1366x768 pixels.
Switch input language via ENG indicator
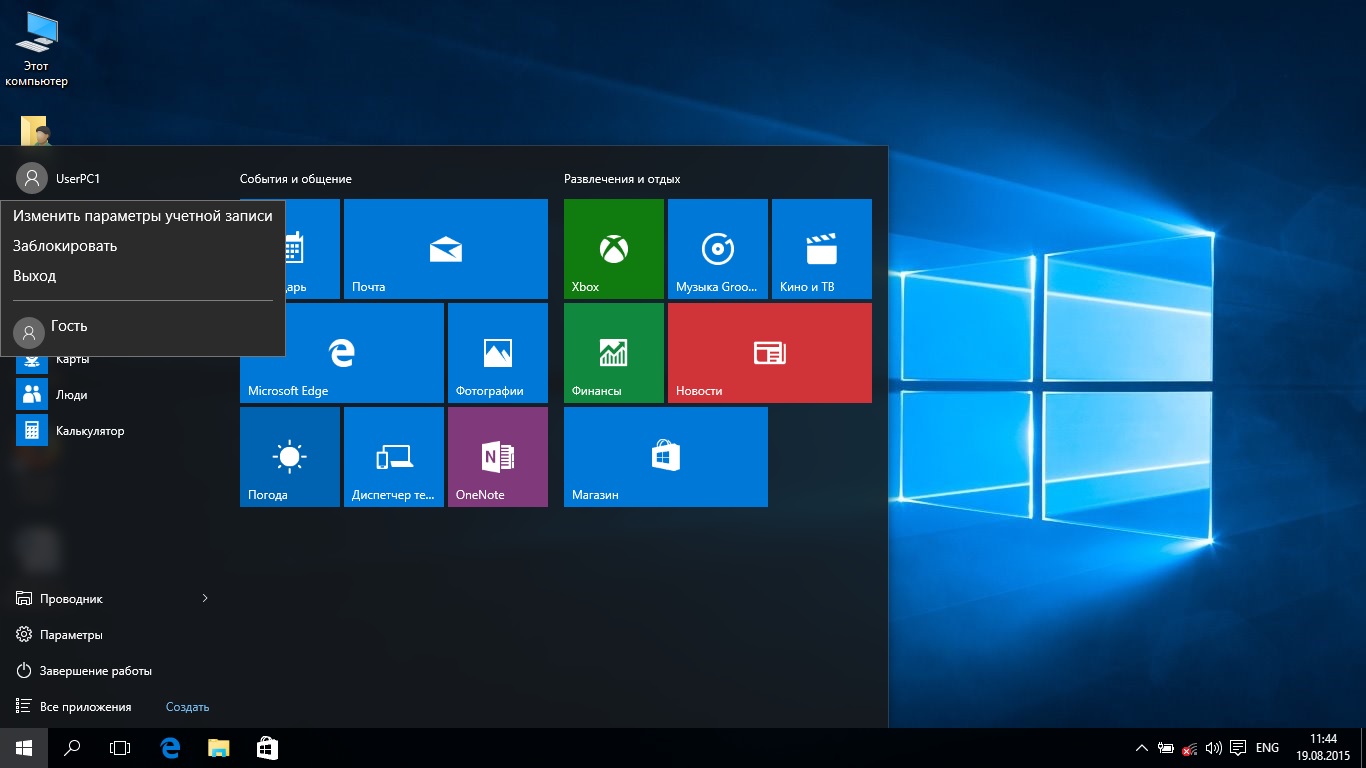1267,748
